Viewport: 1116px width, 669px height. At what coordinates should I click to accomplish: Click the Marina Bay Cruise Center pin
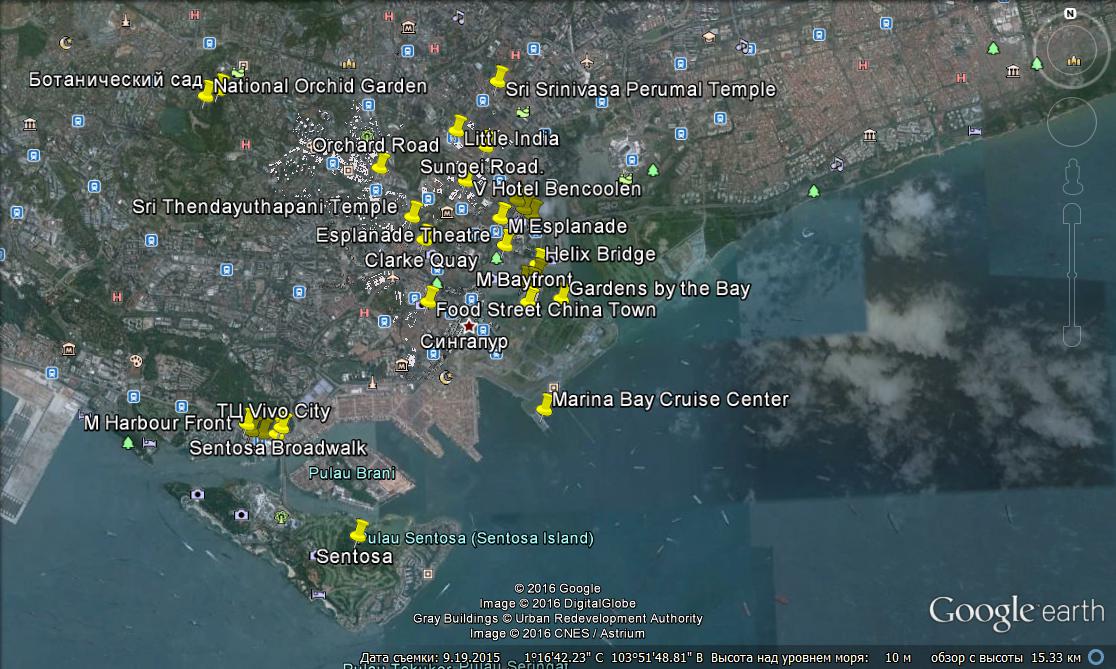coord(545,405)
